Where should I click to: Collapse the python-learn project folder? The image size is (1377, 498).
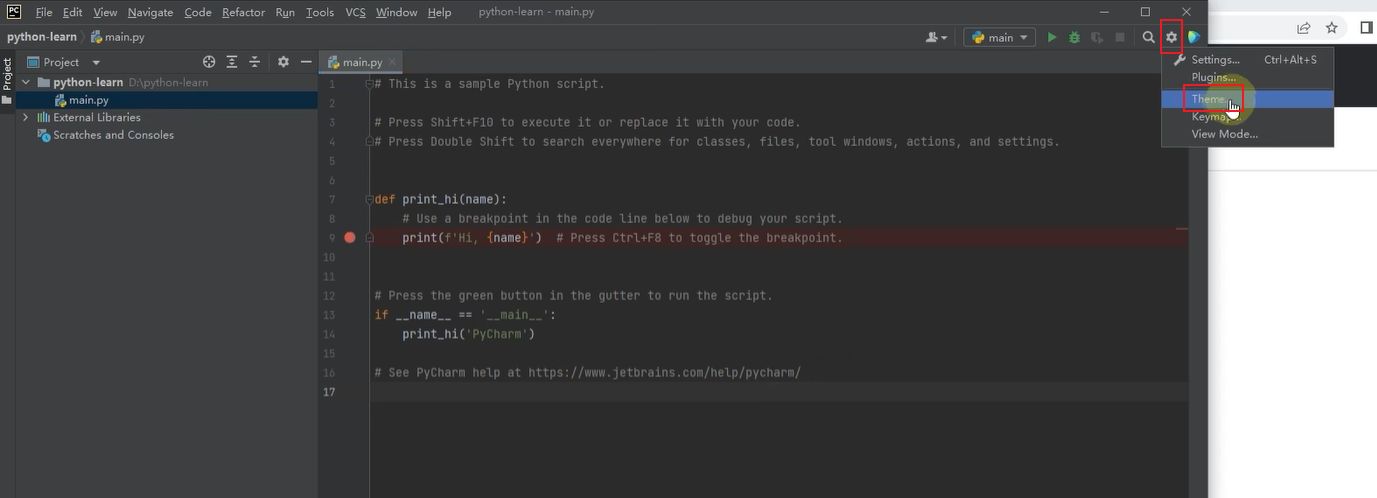[x=26, y=82]
